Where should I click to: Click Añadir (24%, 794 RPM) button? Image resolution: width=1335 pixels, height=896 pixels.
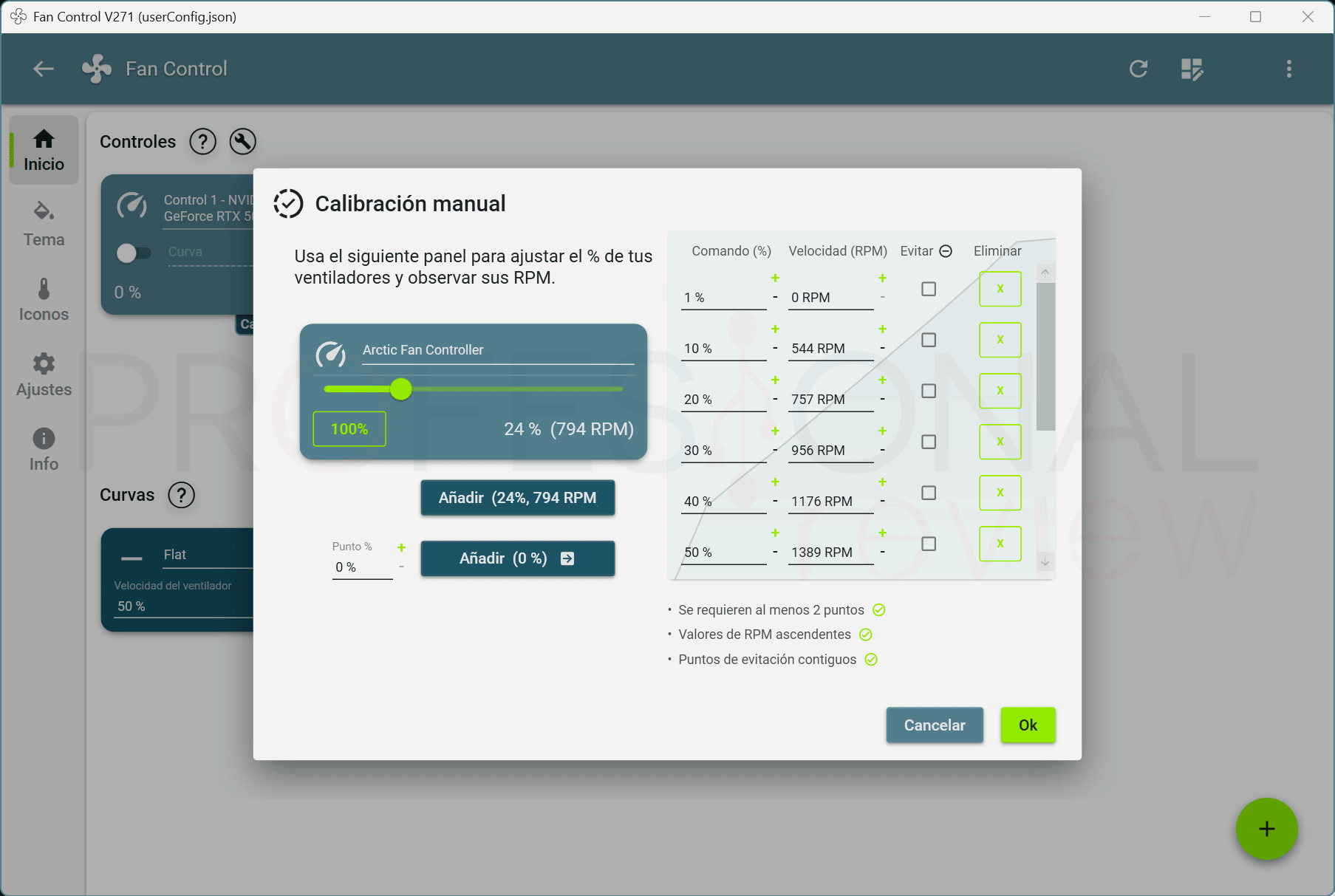pos(517,498)
